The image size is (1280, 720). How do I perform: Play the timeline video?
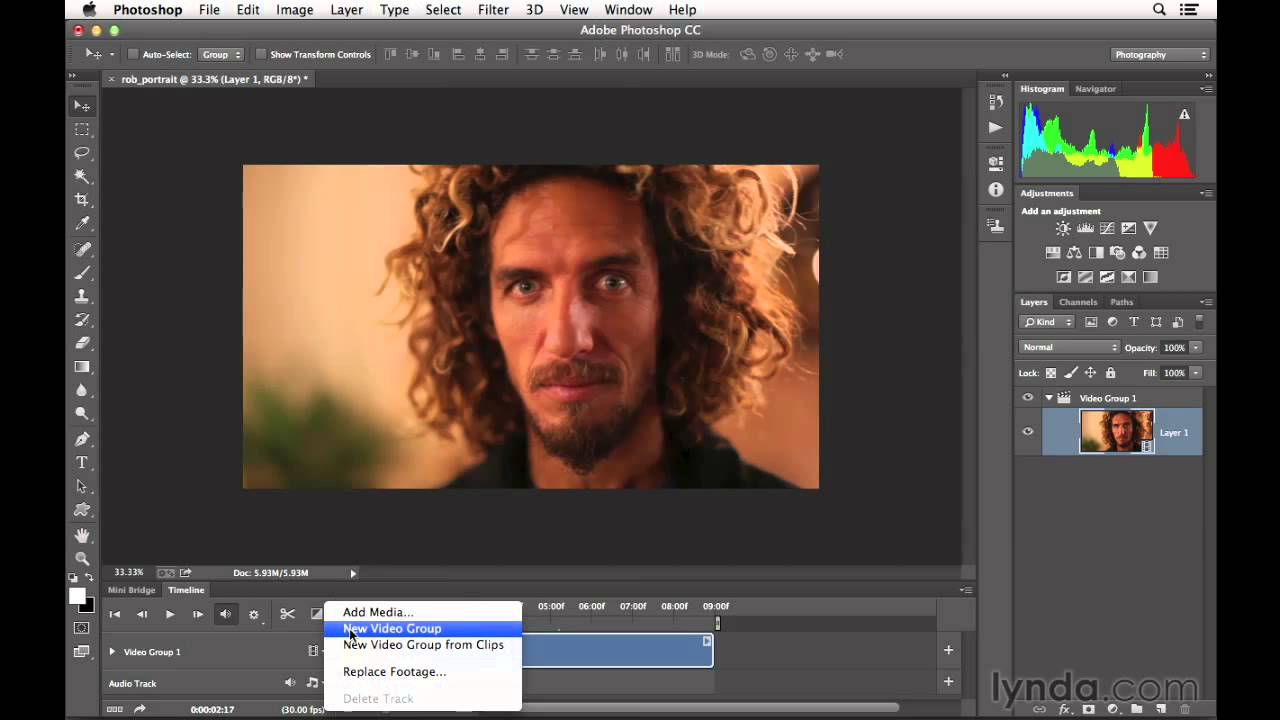click(169, 614)
